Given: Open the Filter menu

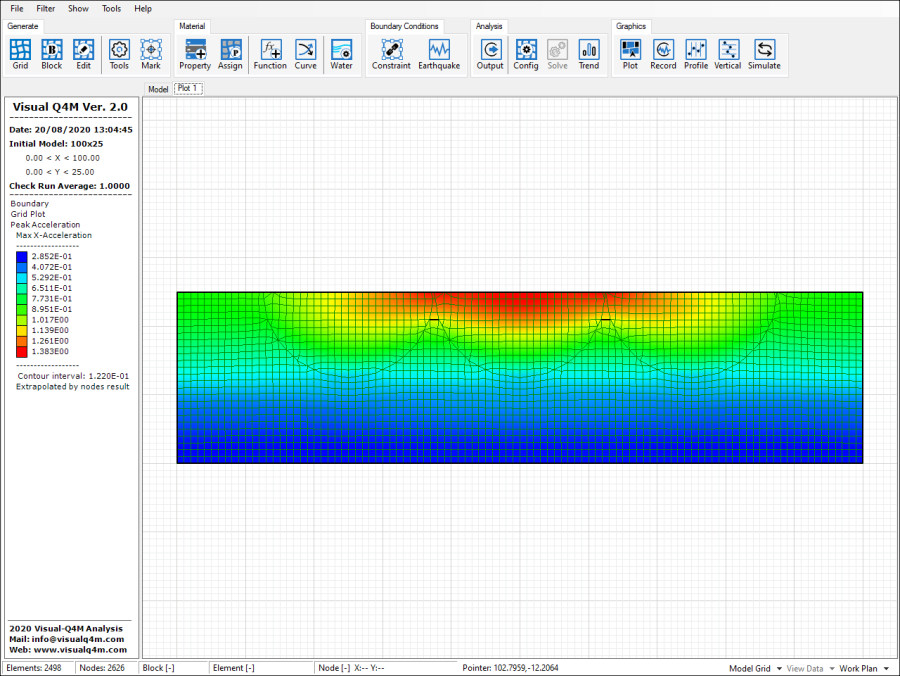Looking at the screenshot, I should pyautogui.click(x=46, y=9).
